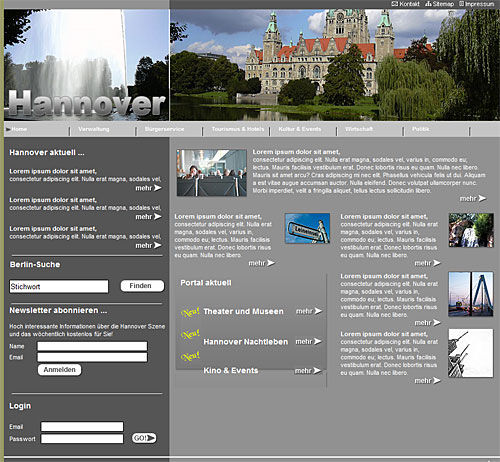Screen dimensions: 500x462
Task: Click the Hannover logo in the header
Action: 87,104
